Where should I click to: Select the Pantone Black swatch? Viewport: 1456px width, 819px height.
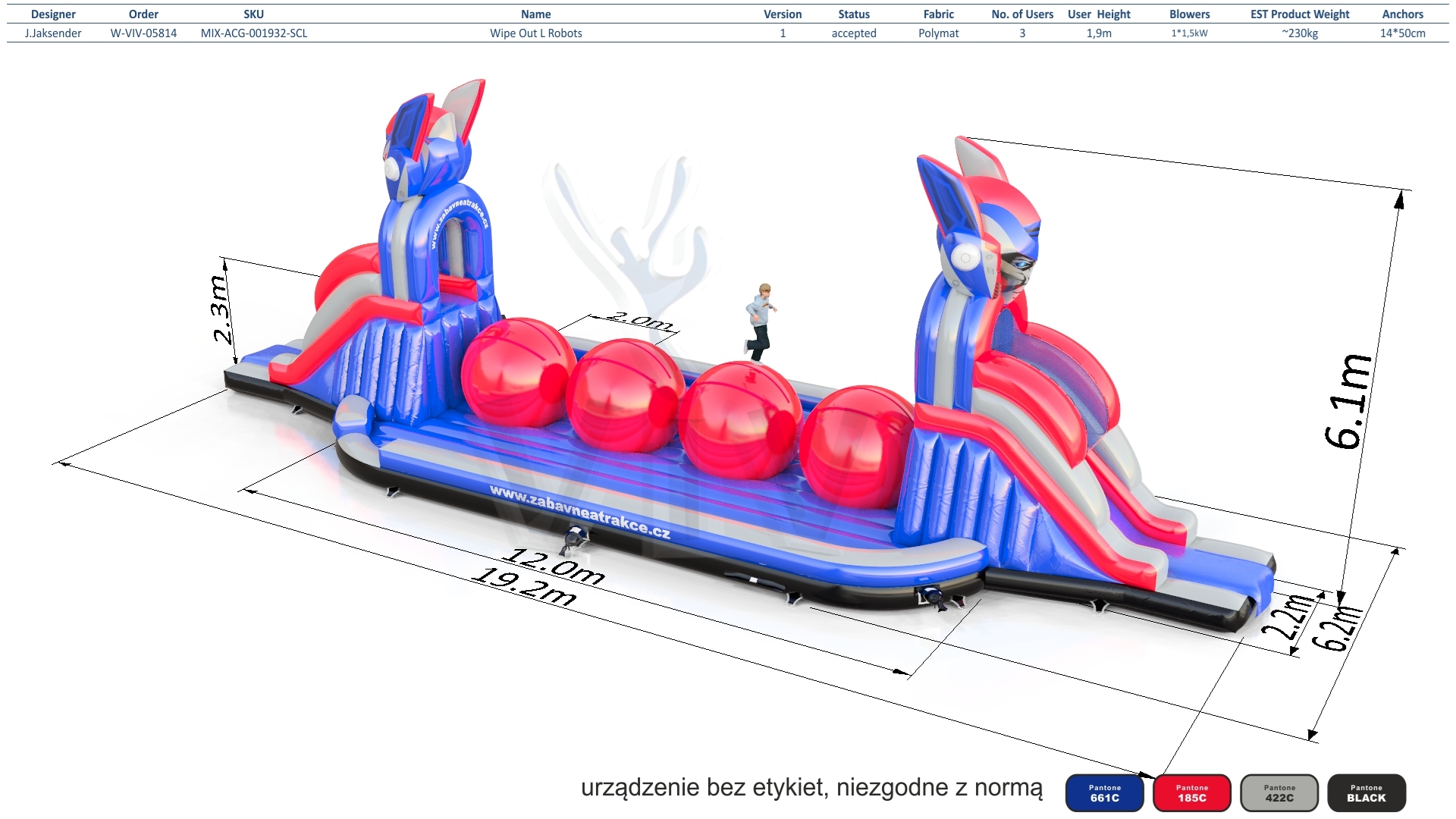tap(1367, 793)
